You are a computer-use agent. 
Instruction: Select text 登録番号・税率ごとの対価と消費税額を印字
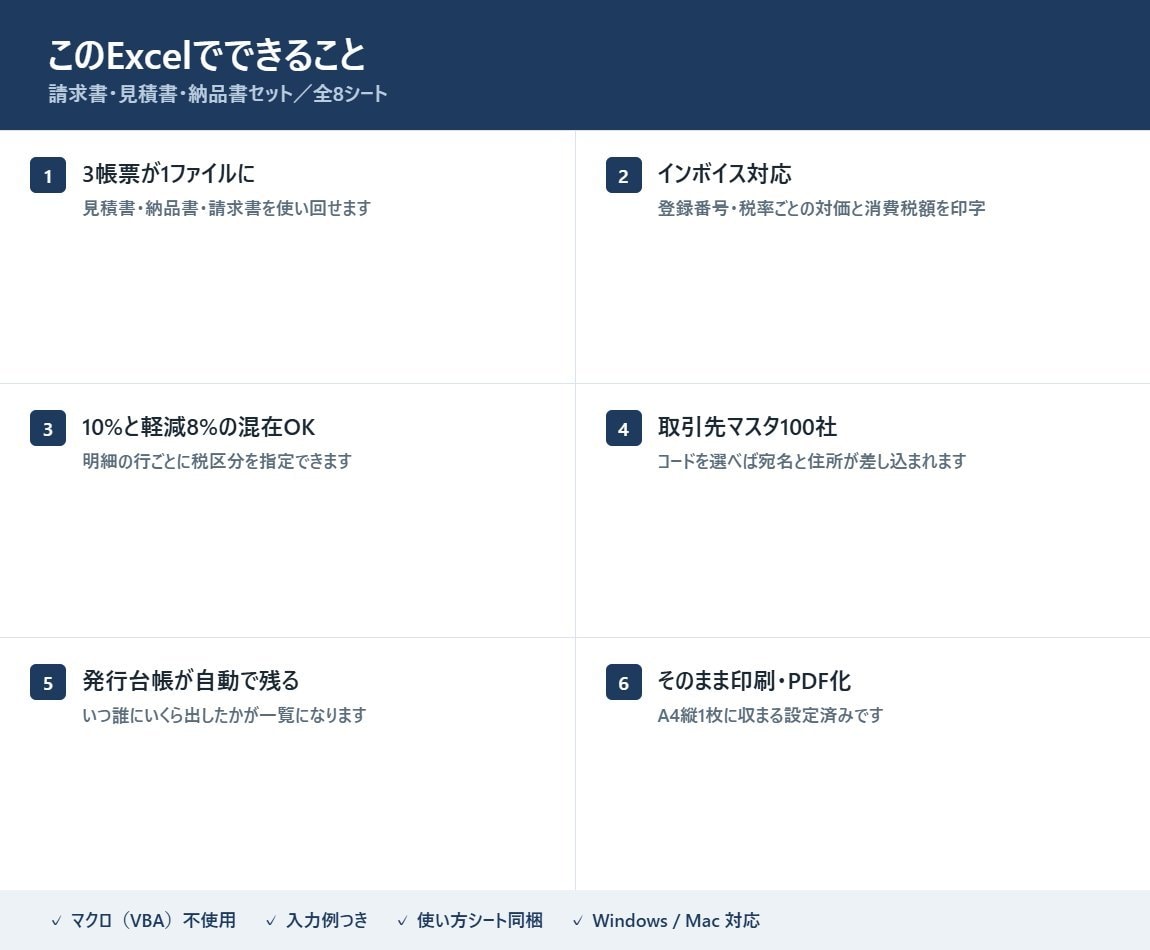pyautogui.click(x=821, y=208)
